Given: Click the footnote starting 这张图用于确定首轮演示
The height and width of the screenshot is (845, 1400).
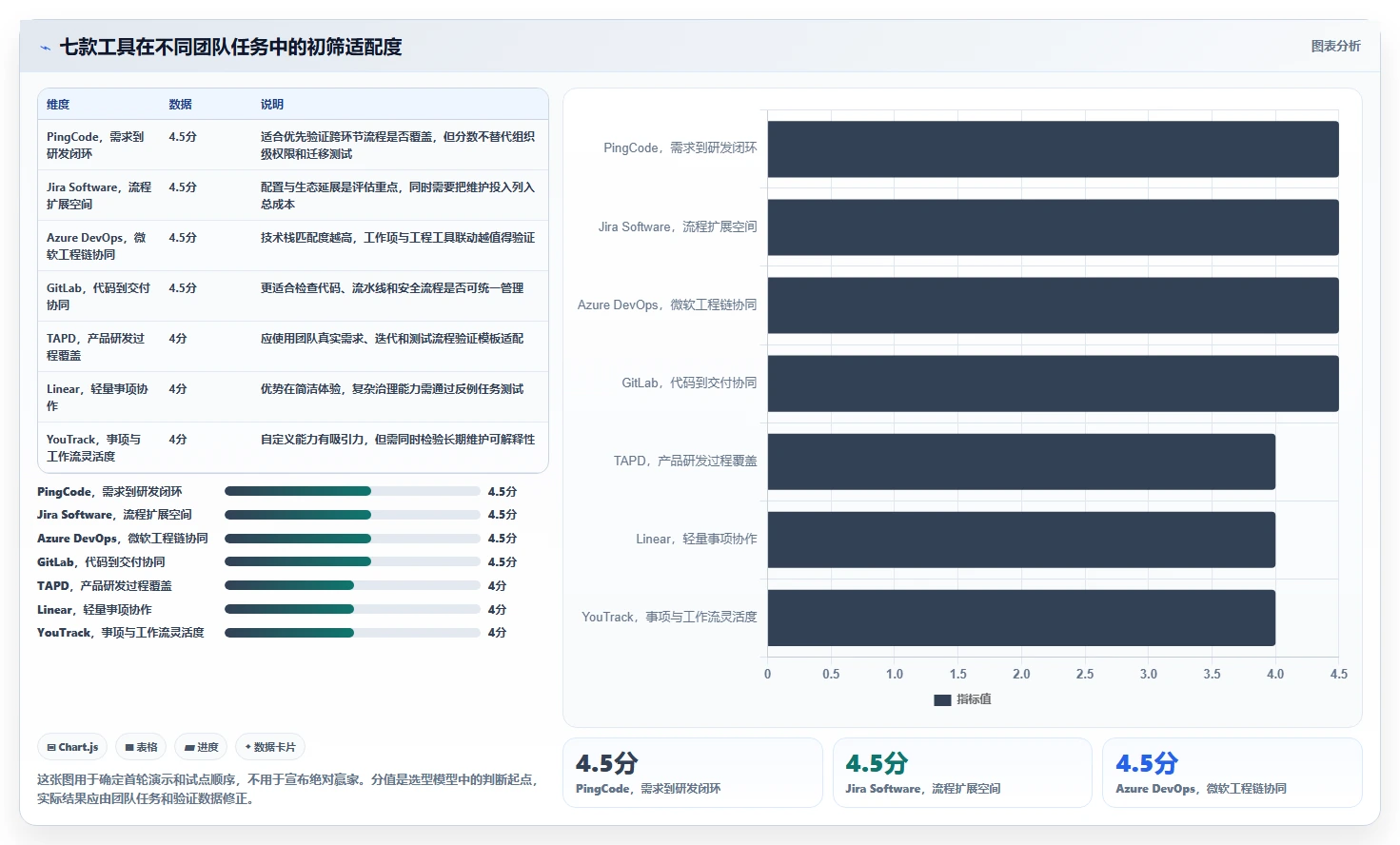Looking at the screenshot, I should [289, 789].
